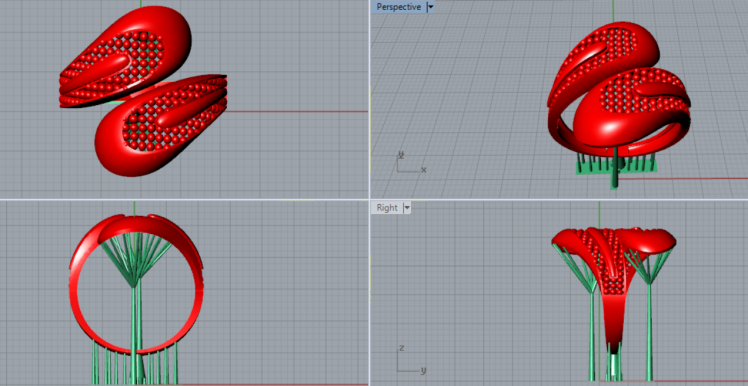Select the Right viewport title tab
Image resolution: width=748 pixels, height=386 pixels.
click(x=387, y=208)
